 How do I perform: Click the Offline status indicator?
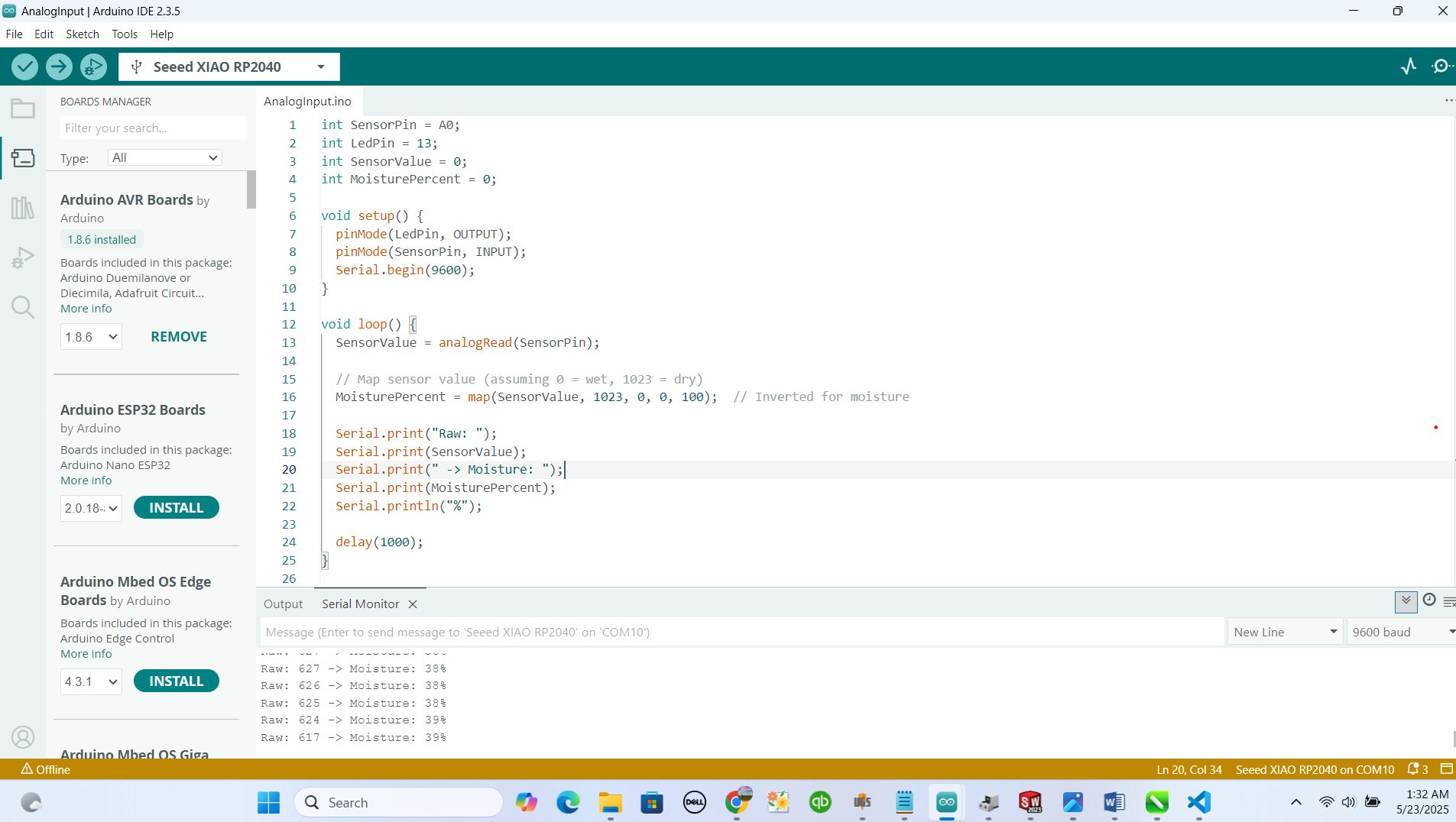tap(46, 769)
